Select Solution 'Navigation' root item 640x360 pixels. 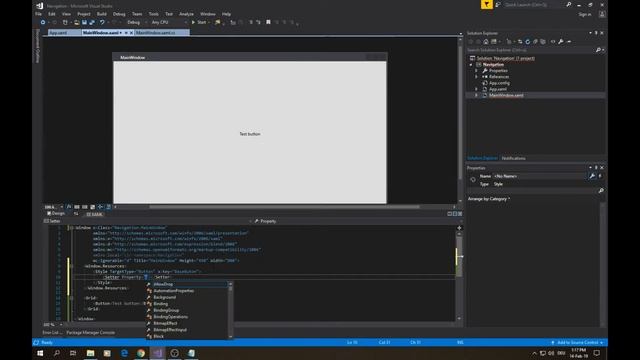(505, 58)
